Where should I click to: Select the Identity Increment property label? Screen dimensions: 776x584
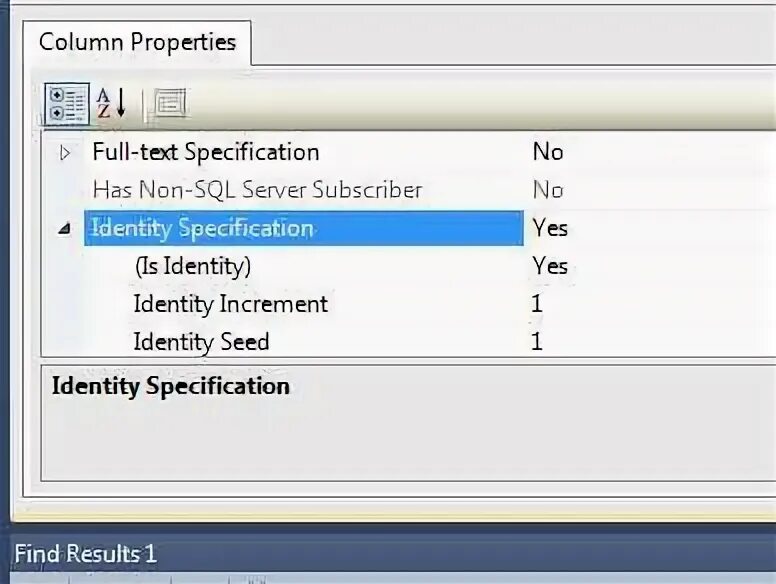point(230,304)
